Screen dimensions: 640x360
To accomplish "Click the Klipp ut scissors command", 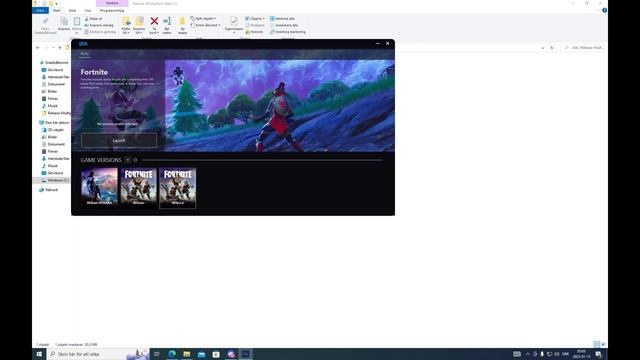I will pyautogui.click(x=93, y=19).
